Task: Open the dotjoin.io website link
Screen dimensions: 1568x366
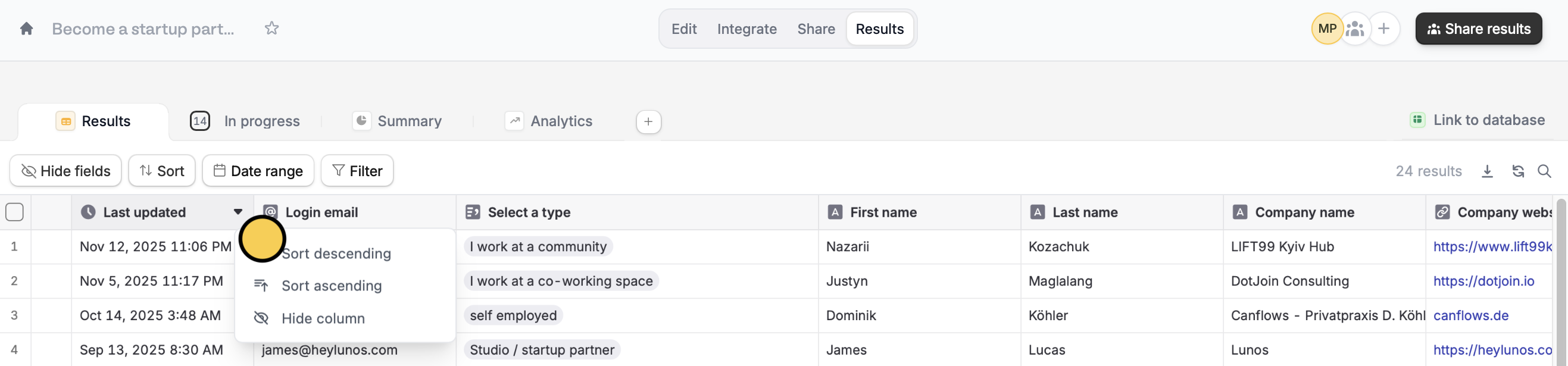Action: click(1483, 281)
